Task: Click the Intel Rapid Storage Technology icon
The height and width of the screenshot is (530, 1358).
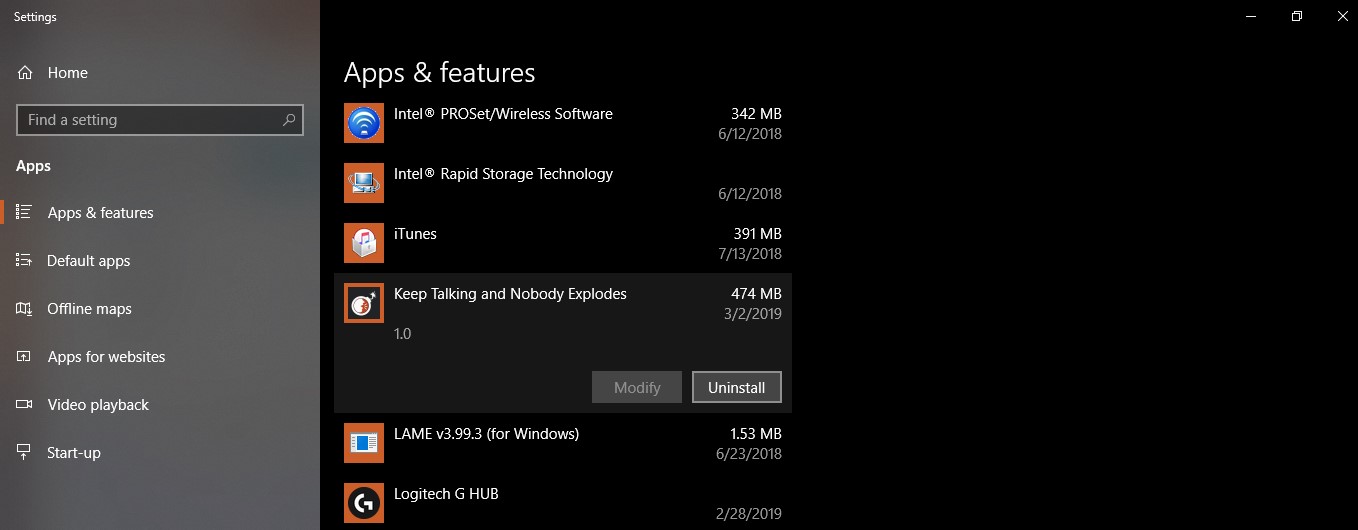Action: (364, 183)
